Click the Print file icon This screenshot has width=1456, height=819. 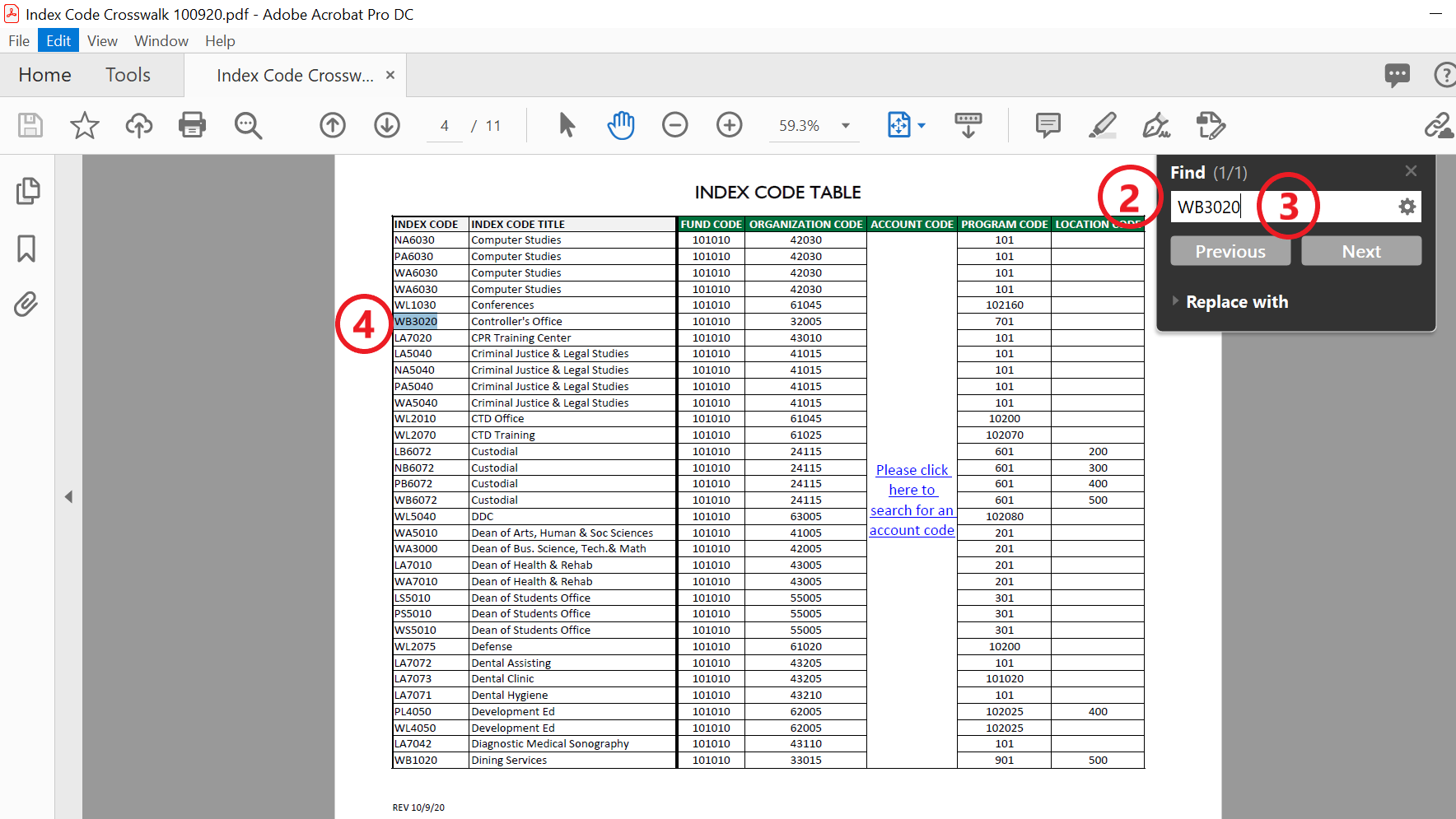coord(192,125)
